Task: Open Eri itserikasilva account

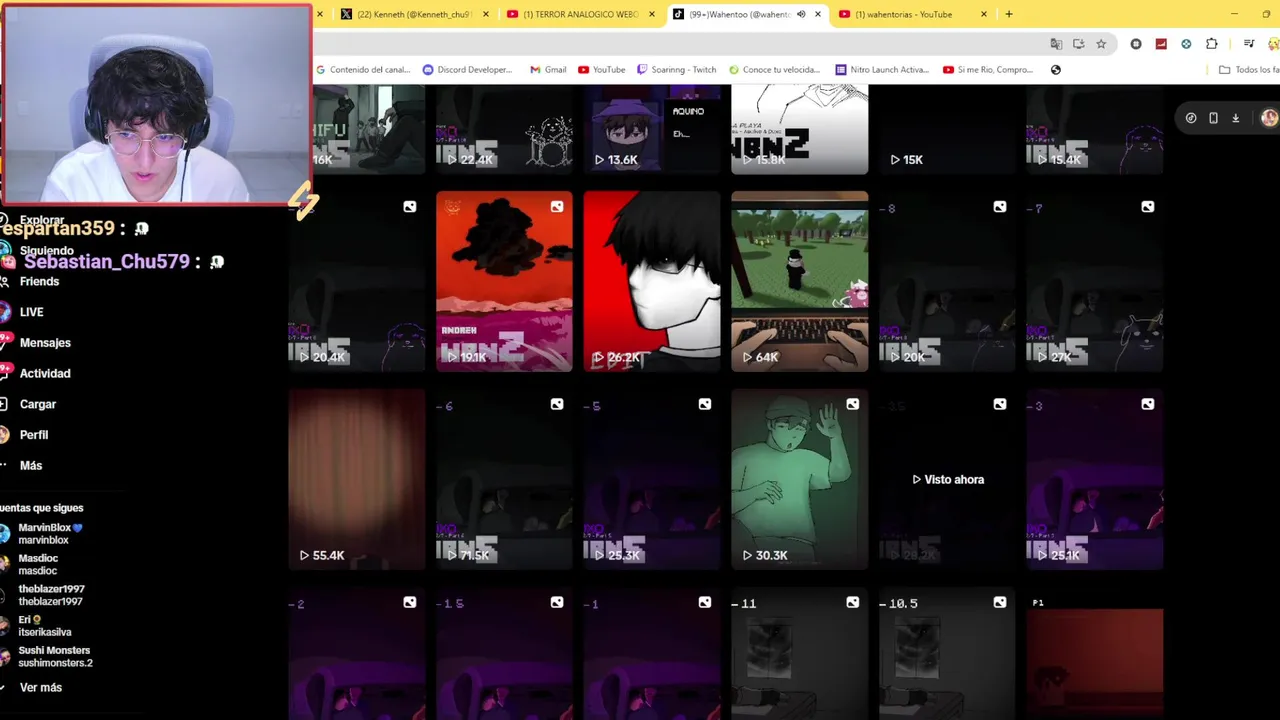Action: pyautogui.click(x=37, y=626)
